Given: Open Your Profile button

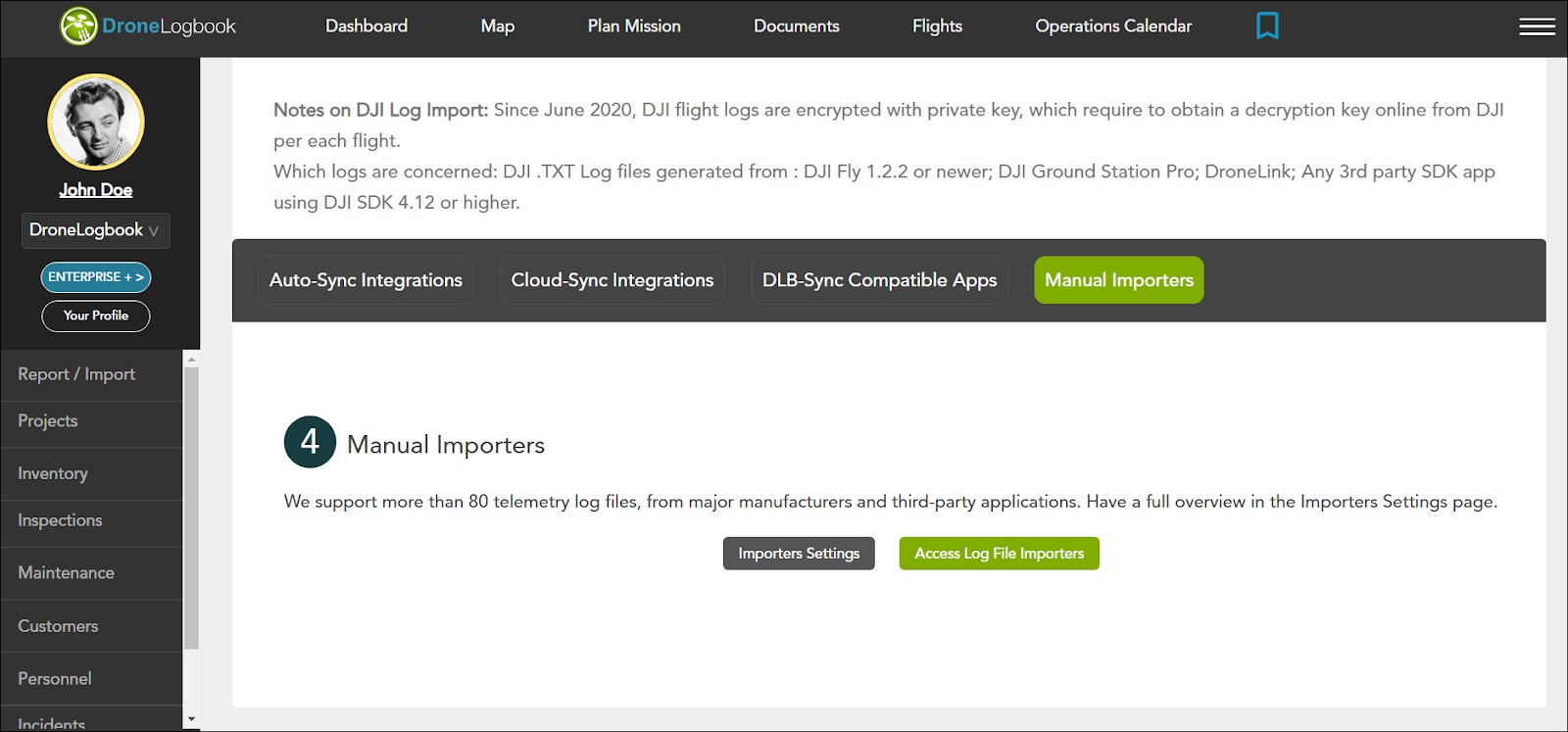Looking at the screenshot, I should tap(96, 316).
